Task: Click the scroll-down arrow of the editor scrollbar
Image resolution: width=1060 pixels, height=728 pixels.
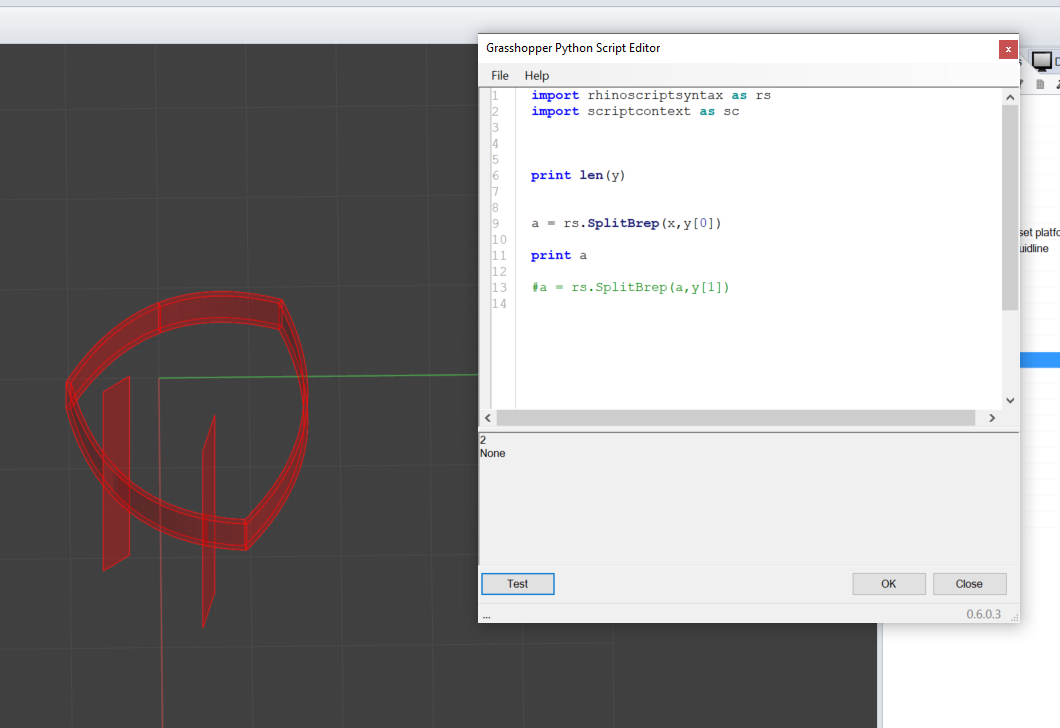Action: (x=1009, y=399)
